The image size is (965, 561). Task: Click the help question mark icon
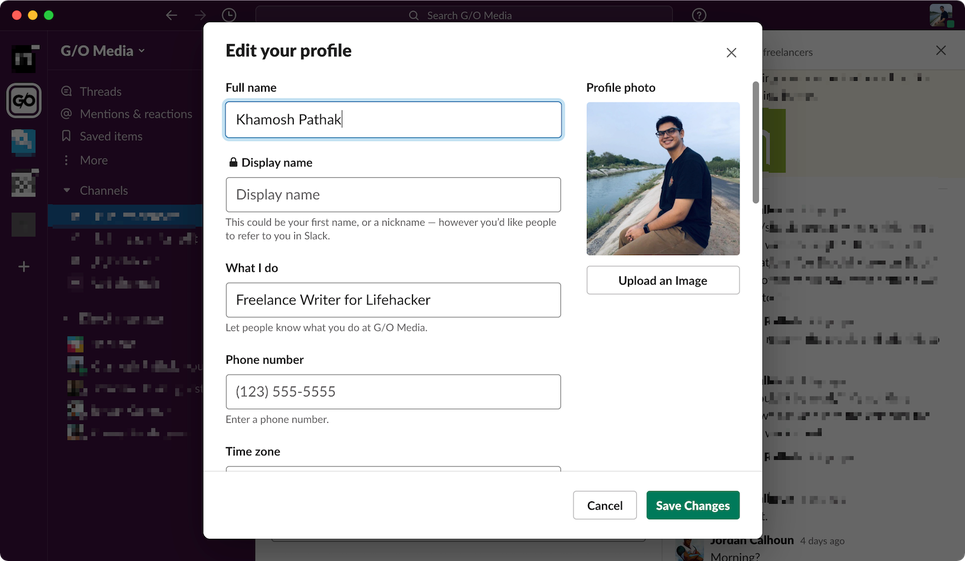click(x=699, y=15)
